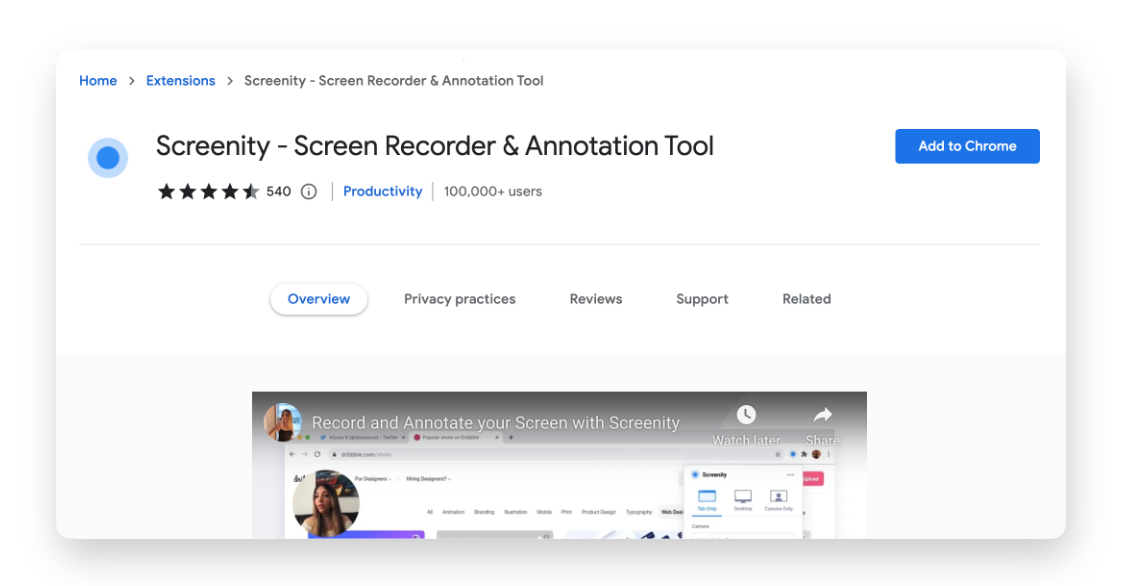
Task: Open Extensions breadcrumb link
Action: point(180,81)
